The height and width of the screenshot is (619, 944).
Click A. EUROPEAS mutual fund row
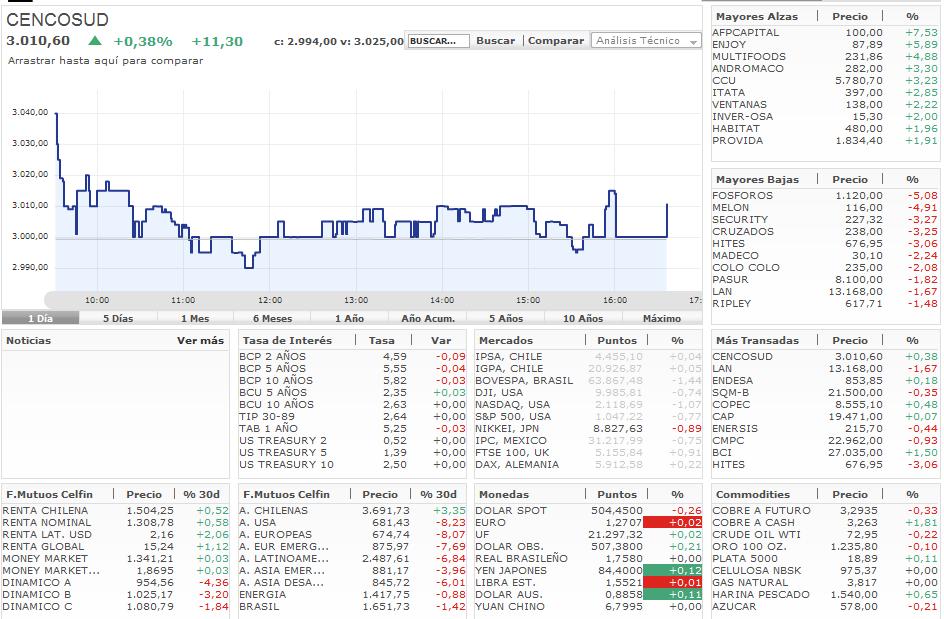(352, 535)
